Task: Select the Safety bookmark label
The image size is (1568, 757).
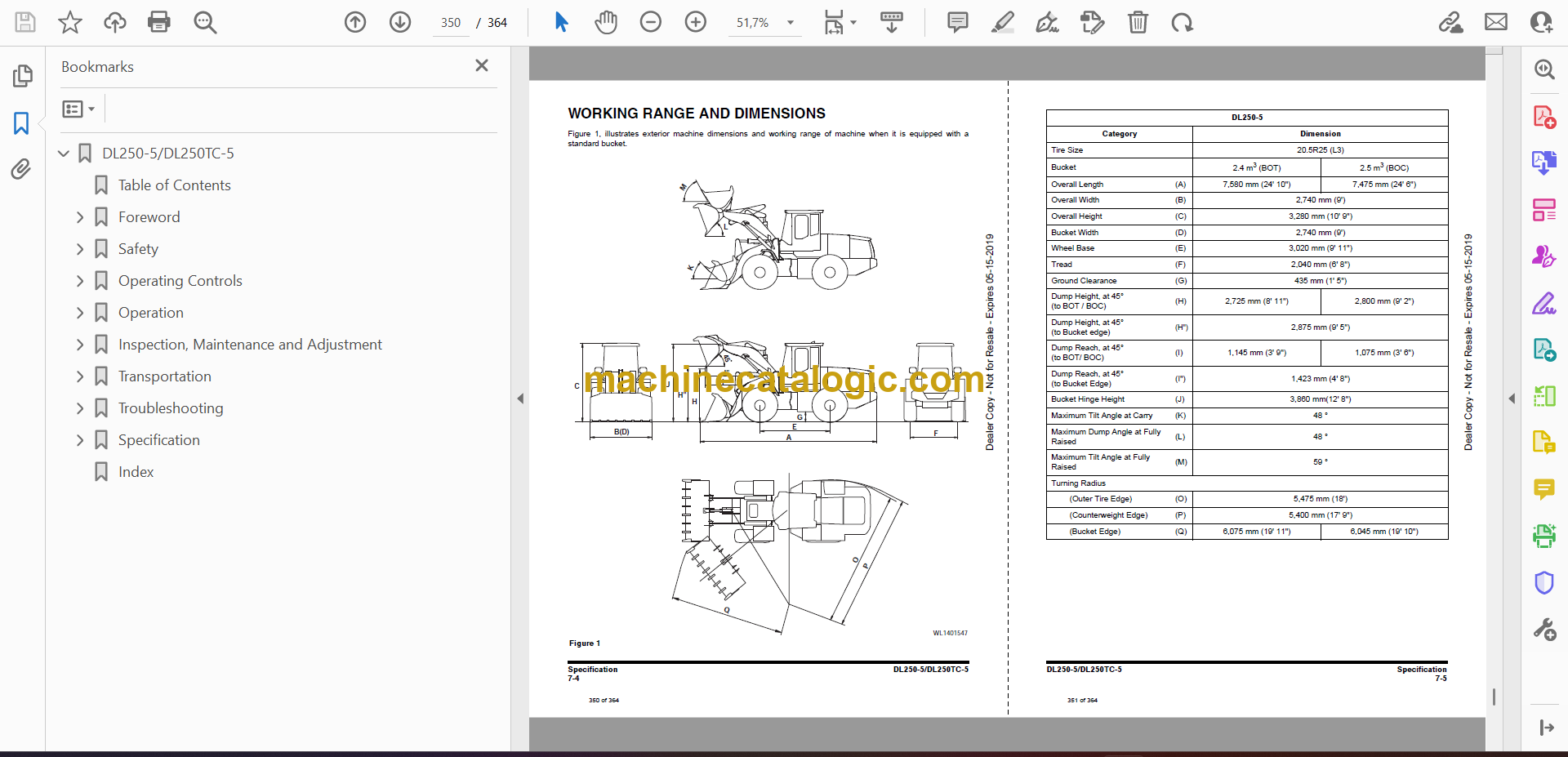Action: [138, 249]
